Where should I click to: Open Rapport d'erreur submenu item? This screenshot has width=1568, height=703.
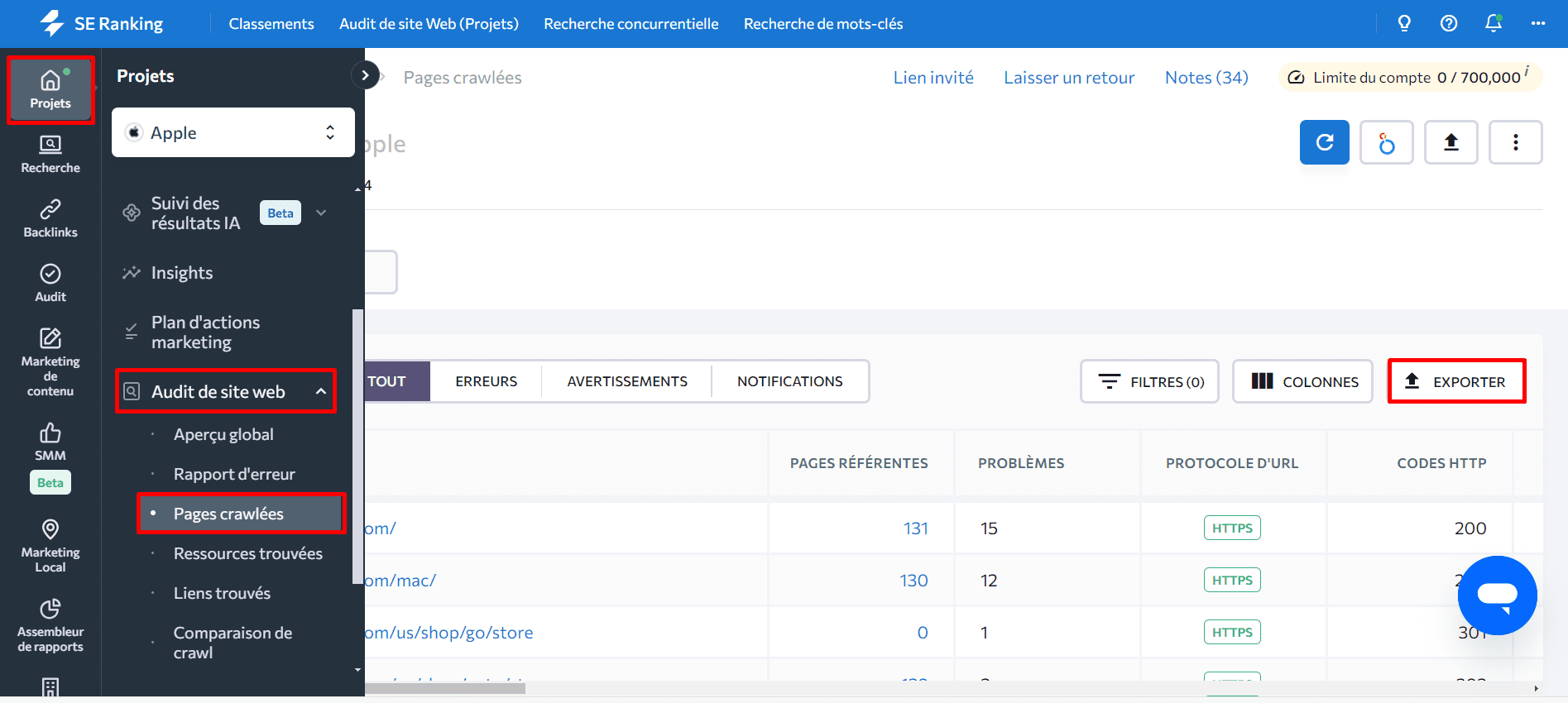234,474
